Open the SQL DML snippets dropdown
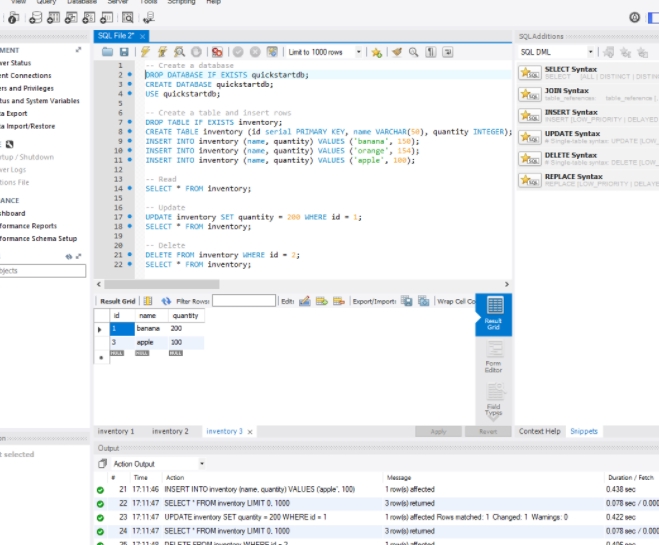The width and height of the screenshot is (659, 545). click(x=557, y=52)
